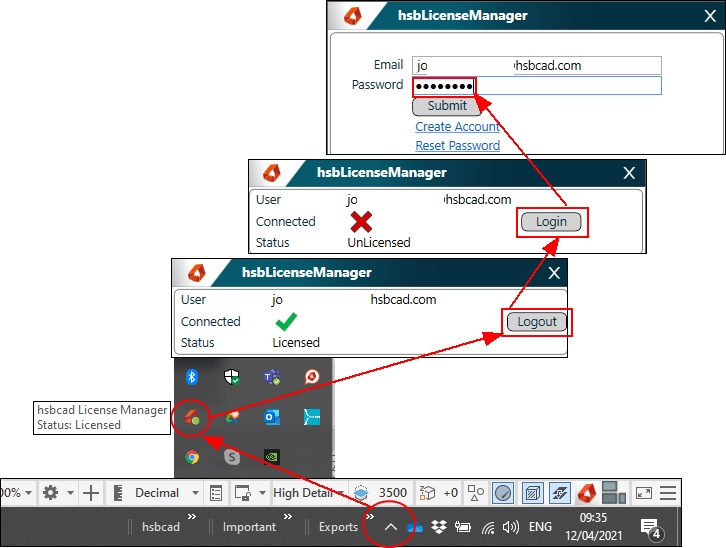The width and height of the screenshot is (726, 548).
Task: Expand the hsbcad toolbar chevron
Action: (x=192, y=516)
